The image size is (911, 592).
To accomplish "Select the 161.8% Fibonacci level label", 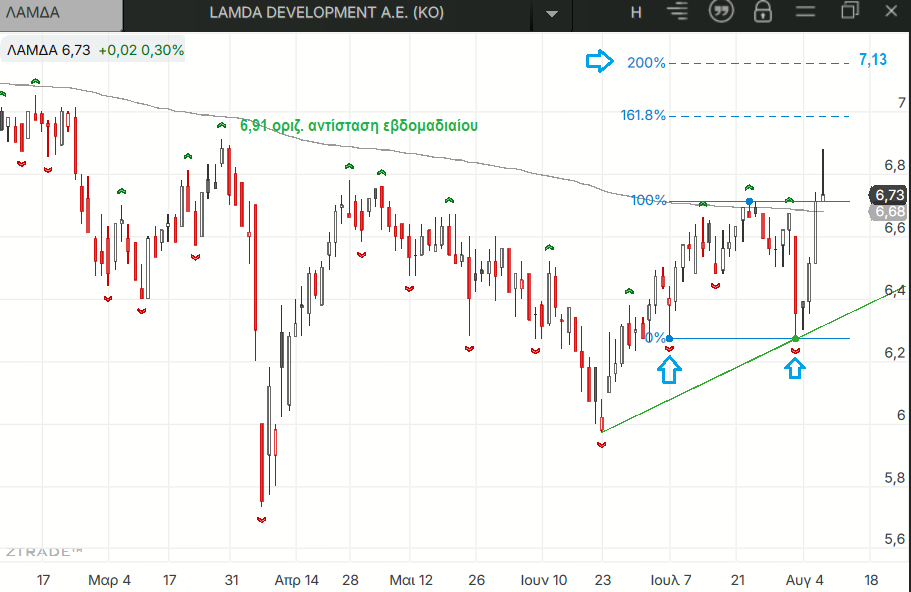I will click(643, 115).
